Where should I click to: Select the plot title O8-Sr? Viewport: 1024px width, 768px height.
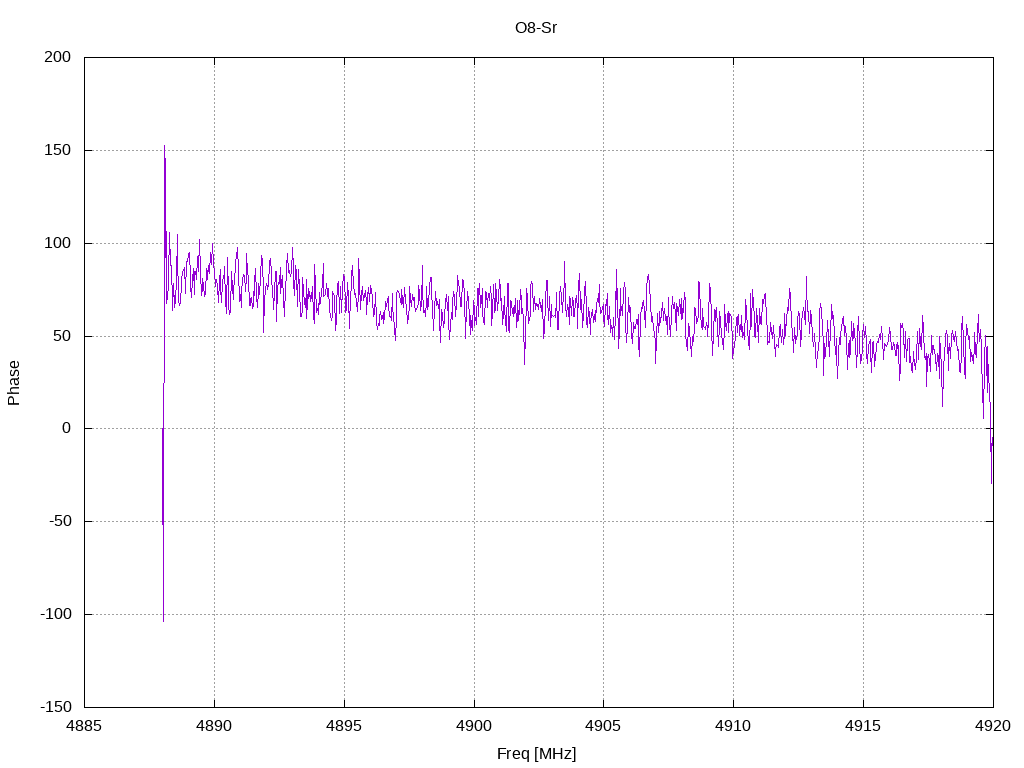536,28
